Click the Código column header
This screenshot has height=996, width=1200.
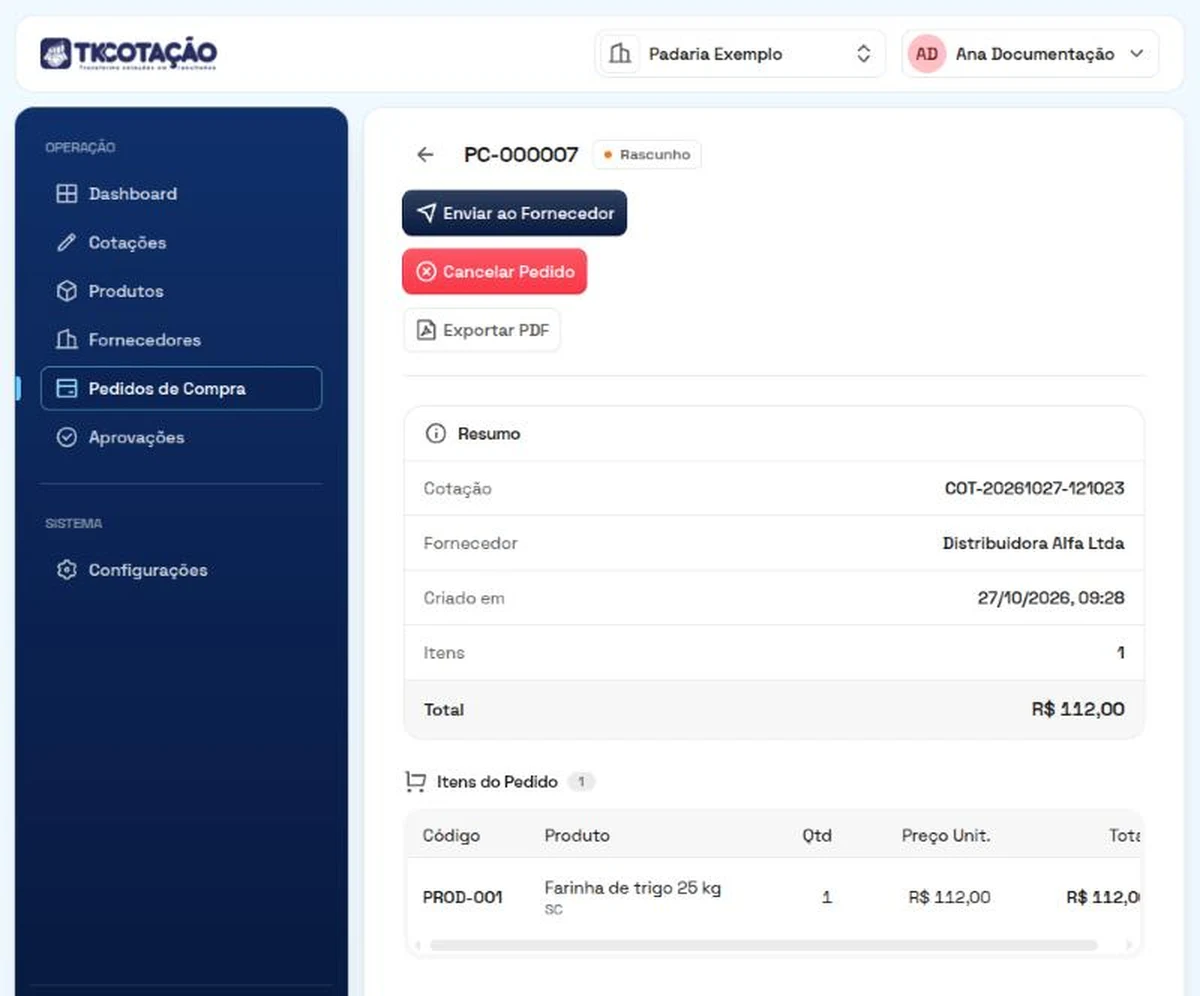tap(451, 836)
